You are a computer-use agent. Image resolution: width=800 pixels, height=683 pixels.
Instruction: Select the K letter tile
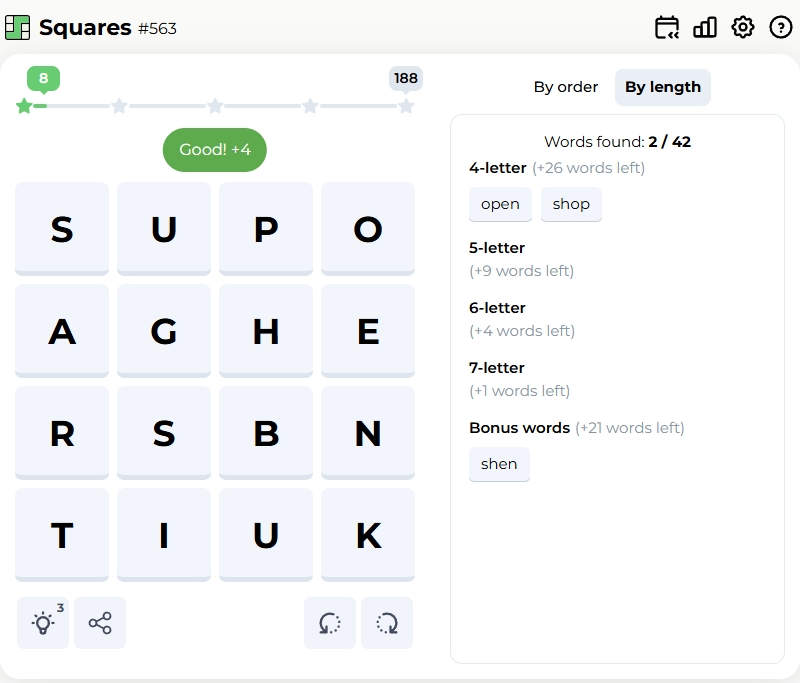(368, 535)
